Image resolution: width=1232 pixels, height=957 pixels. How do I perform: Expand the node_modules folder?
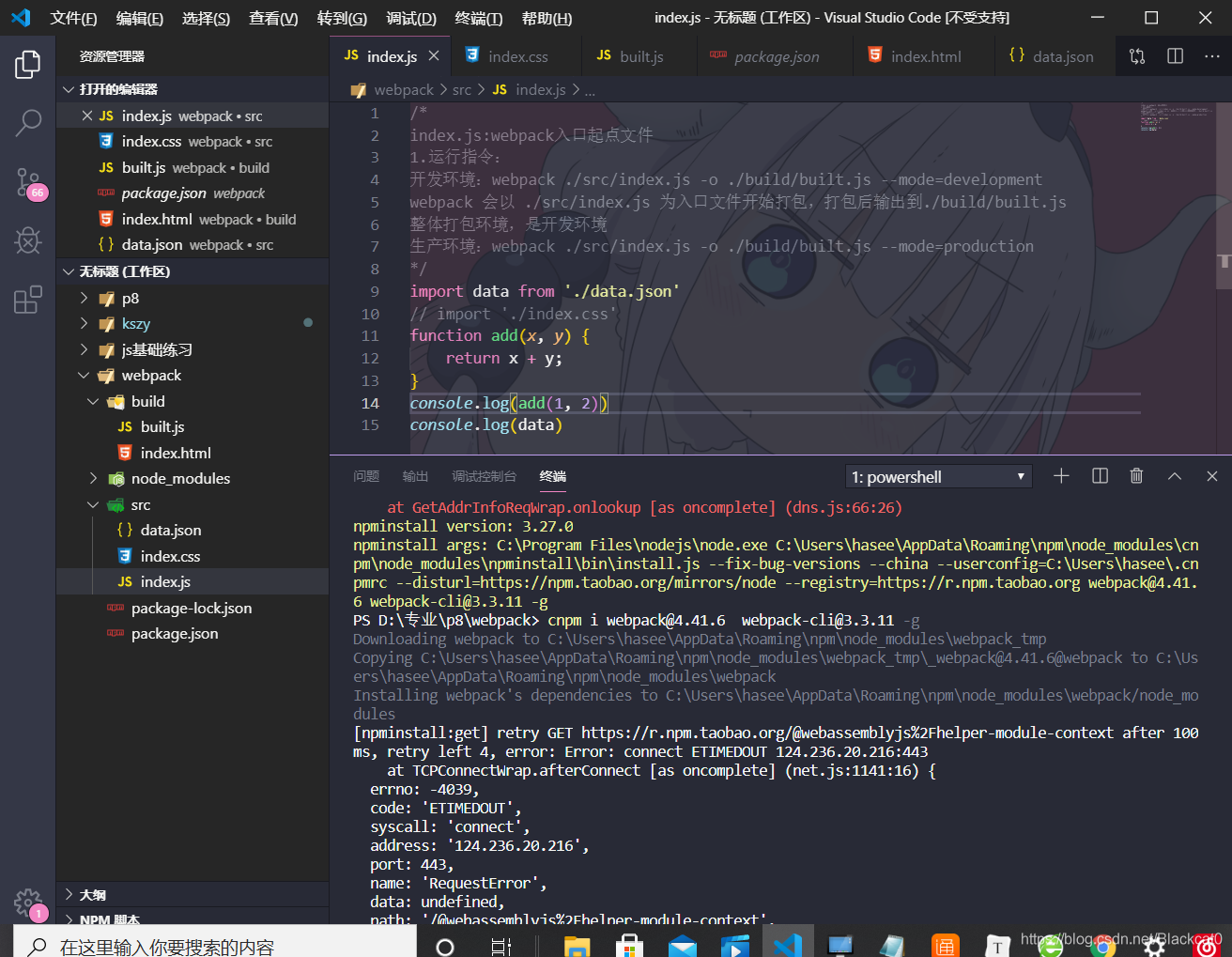coord(192,478)
